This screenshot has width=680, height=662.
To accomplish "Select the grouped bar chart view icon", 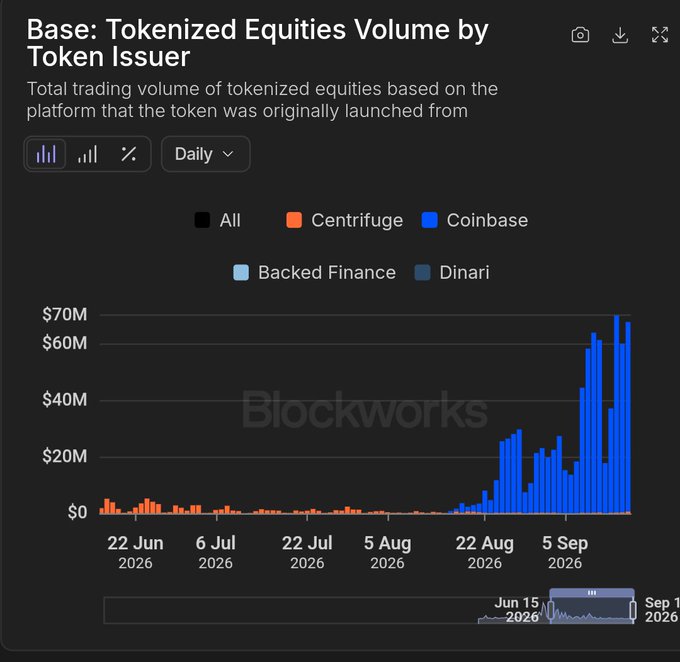I will tap(46, 154).
